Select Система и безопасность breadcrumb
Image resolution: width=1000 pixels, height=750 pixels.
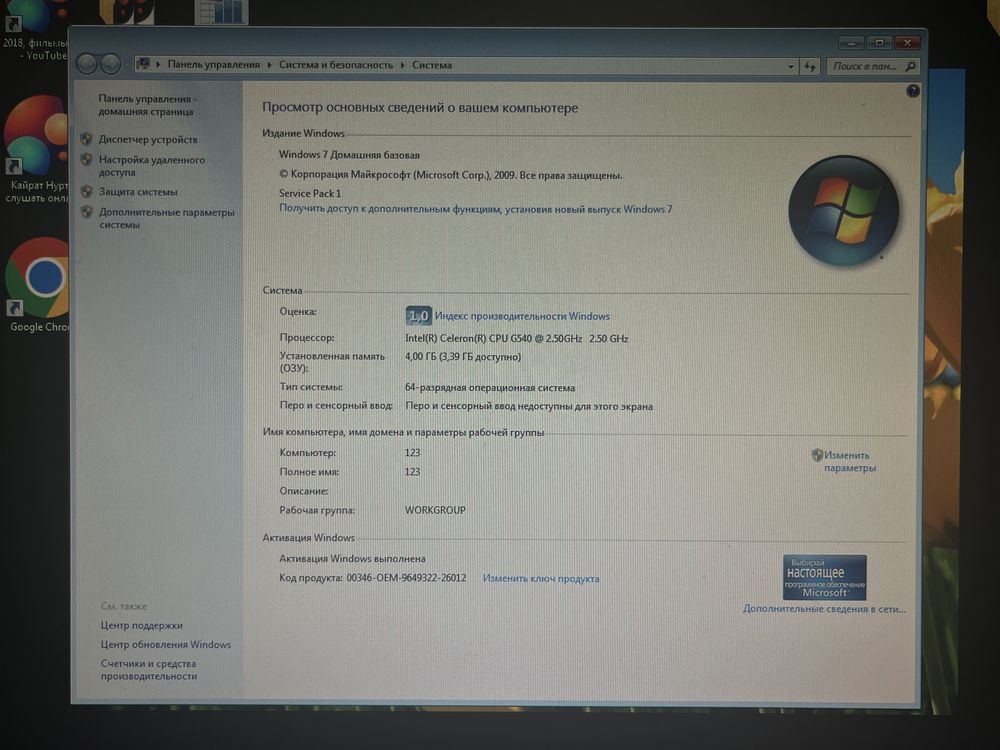[x=336, y=65]
